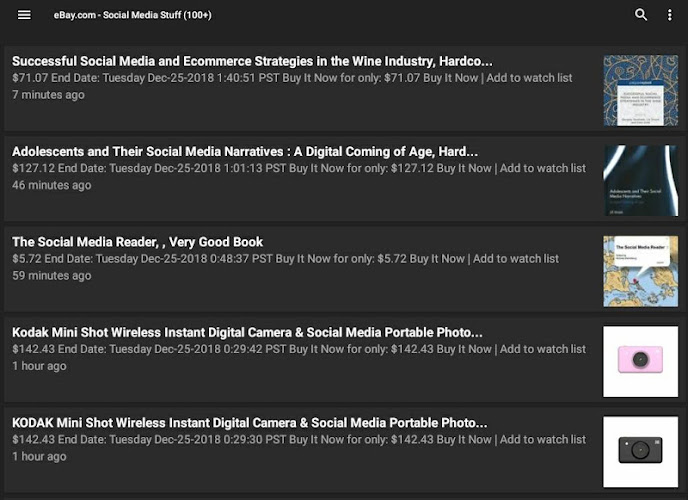The height and width of the screenshot is (500, 688).
Task: Click the '7 minutes ago' timestamp
Action: [48, 95]
